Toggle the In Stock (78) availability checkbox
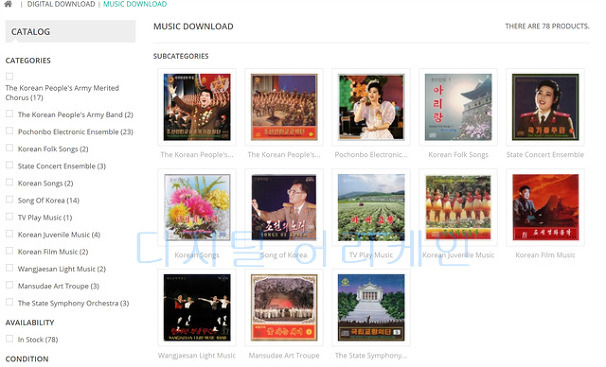The image size is (606, 367). [10, 339]
